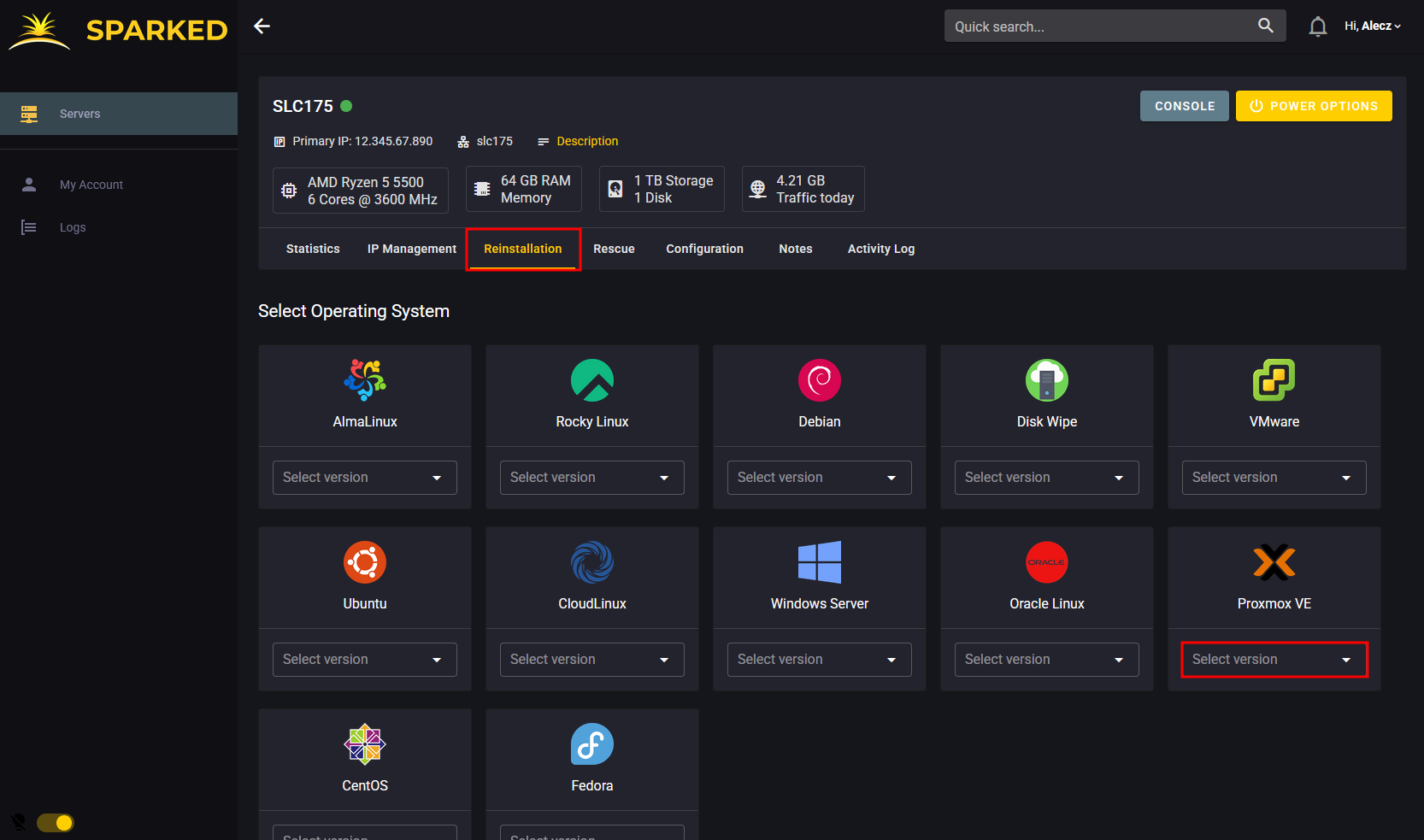Click the Ubuntu logo
Image resolution: width=1424 pixels, height=840 pixels.
[365, 562]
